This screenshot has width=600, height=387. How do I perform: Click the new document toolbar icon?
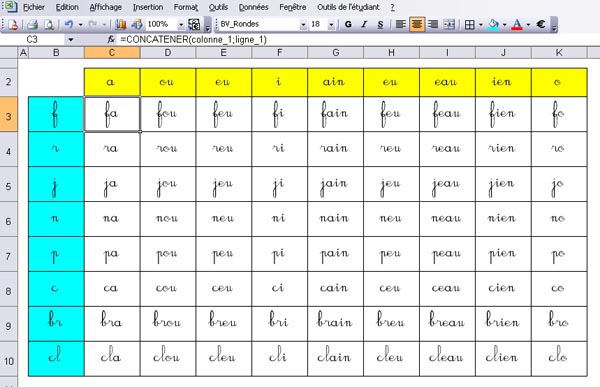(13, 24)
